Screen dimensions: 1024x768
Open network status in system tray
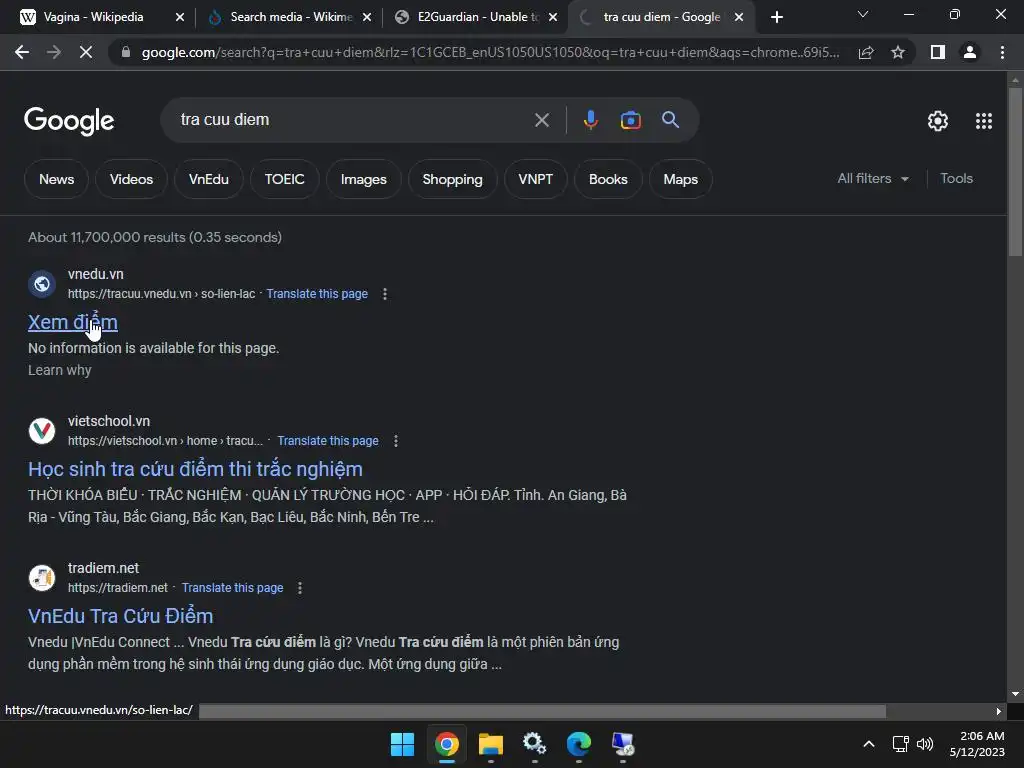901,744
